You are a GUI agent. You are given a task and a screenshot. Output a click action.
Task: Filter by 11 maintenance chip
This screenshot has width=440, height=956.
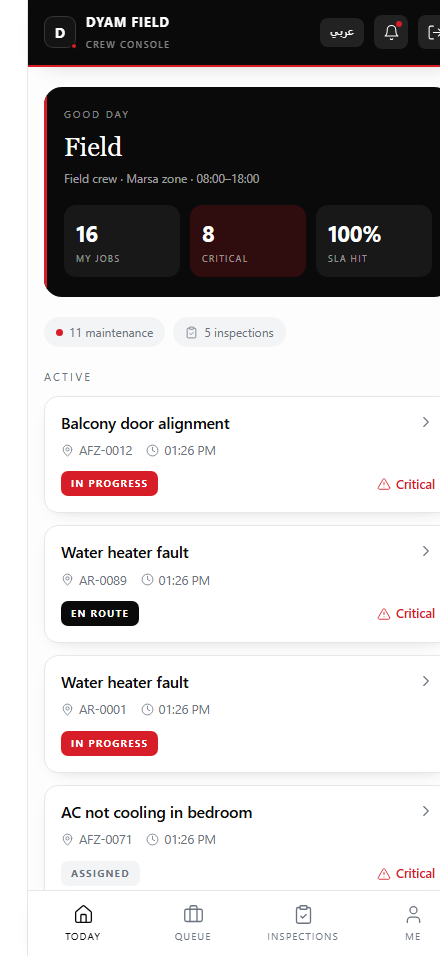104,332
